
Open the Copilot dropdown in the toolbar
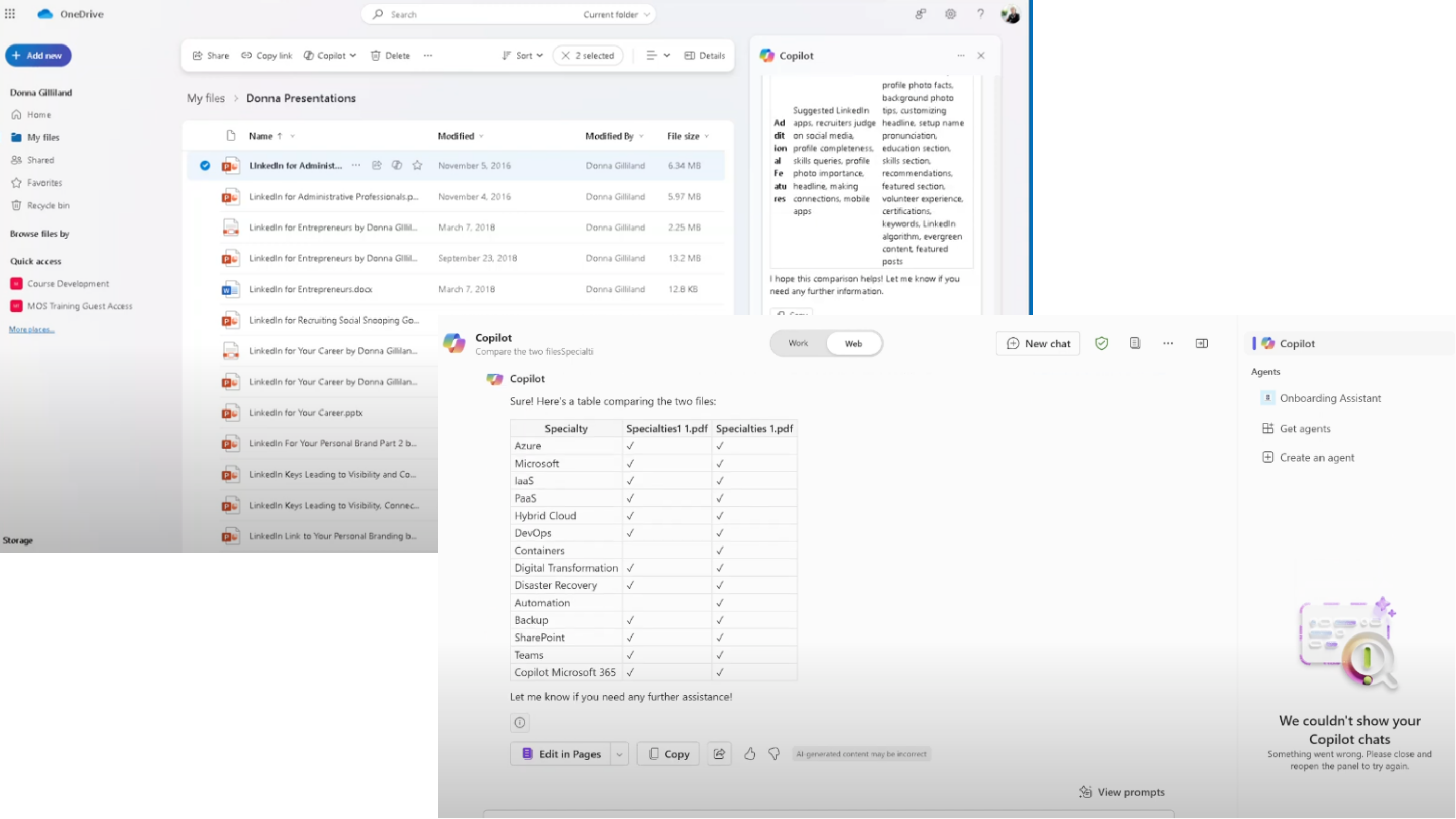[330, 56]
